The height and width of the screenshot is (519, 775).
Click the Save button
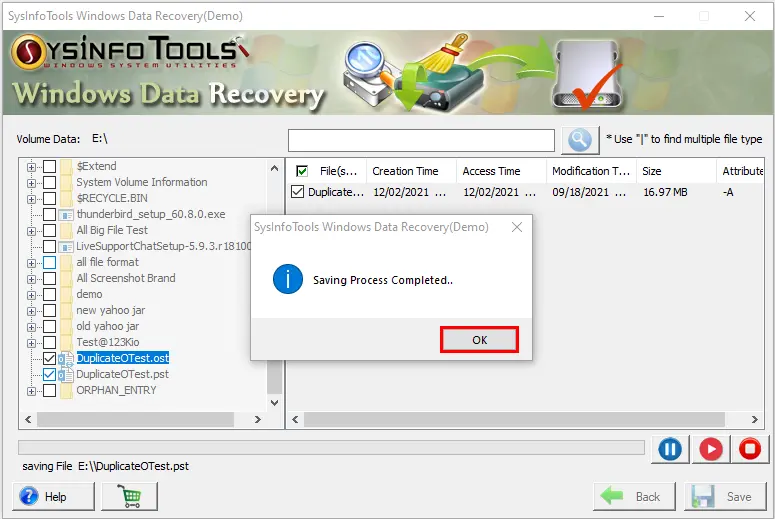[725, 496]
